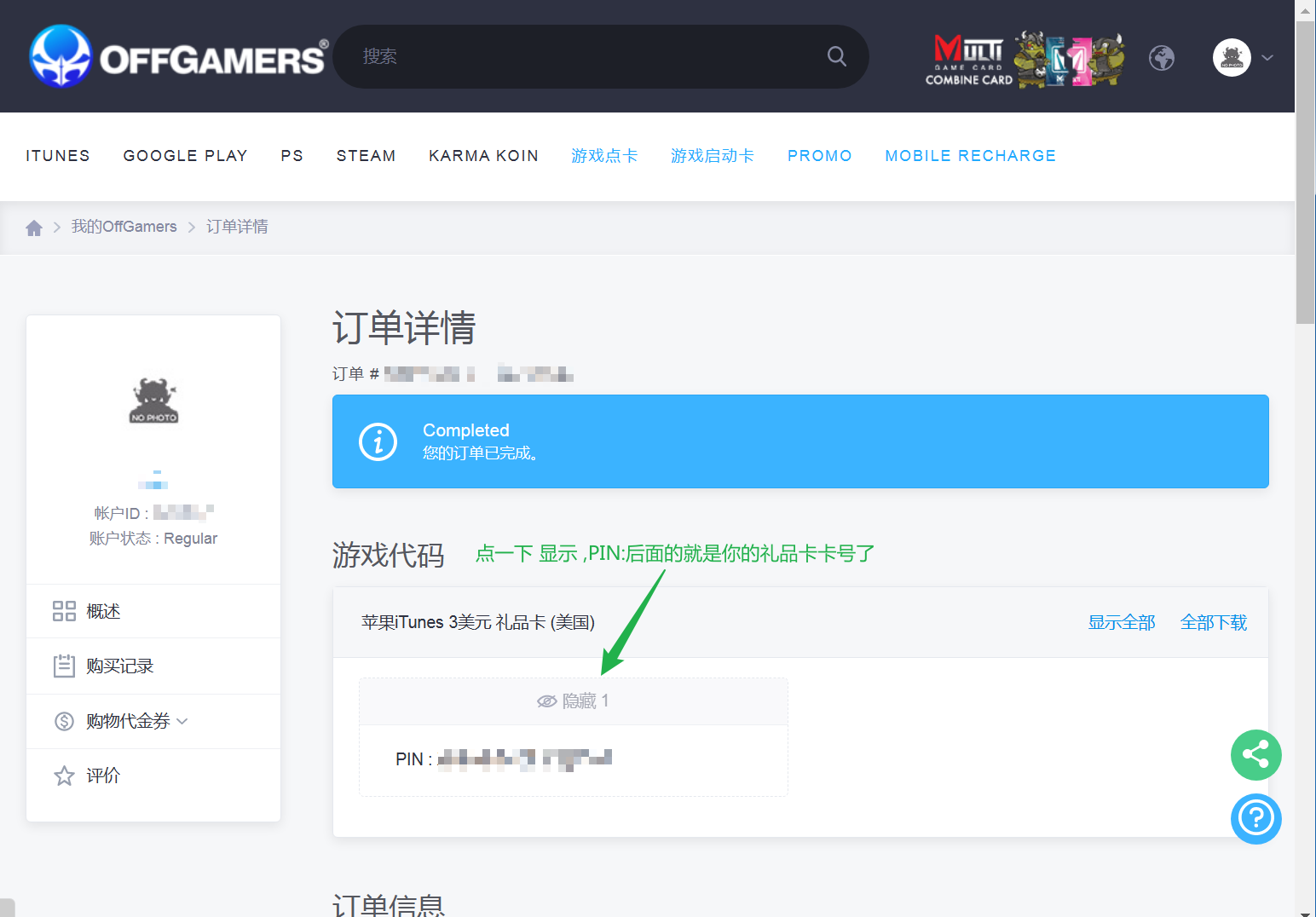The height and width of the screenshot is (917, 1316).
Task: Click the search magnifier icon
Action: click(x=836, y=57)
